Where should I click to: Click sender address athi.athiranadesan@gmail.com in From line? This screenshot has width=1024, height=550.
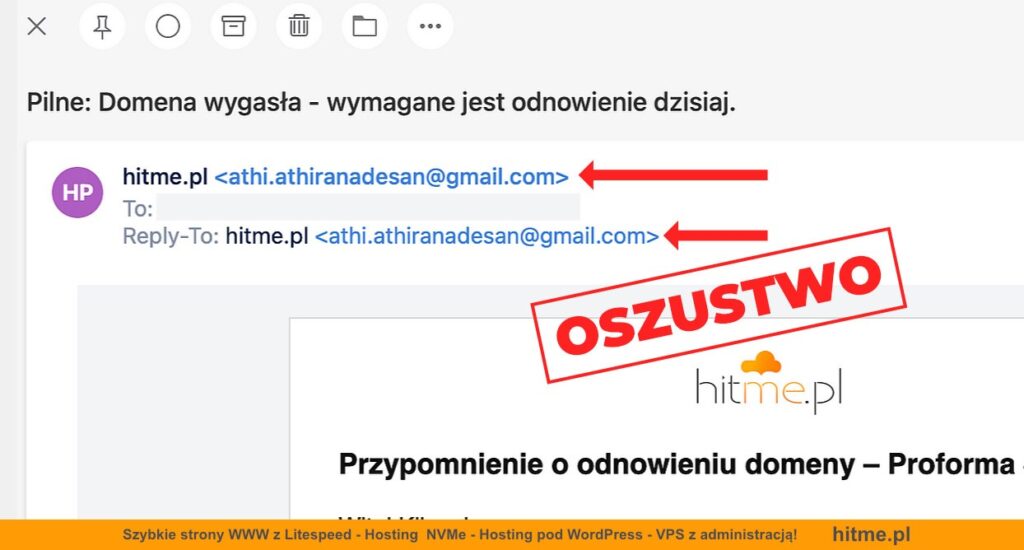(x=392, y=176)
